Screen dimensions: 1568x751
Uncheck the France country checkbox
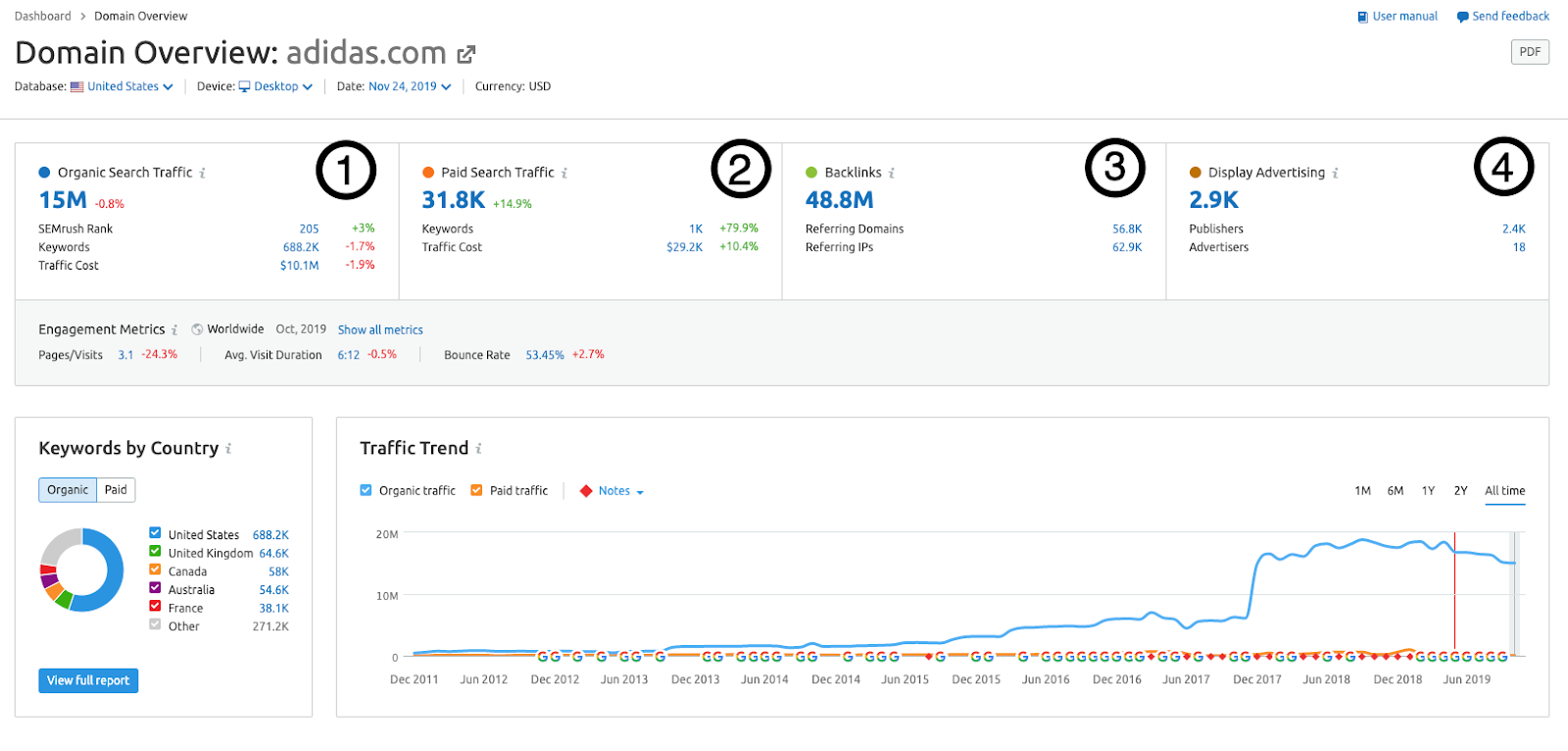click(155, 606)
